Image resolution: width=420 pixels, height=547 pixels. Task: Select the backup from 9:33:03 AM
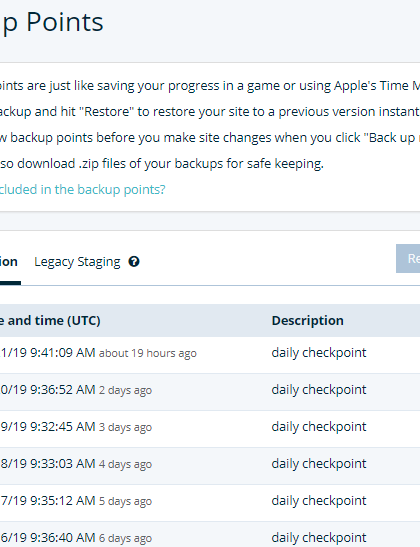[x=210, y=466]
